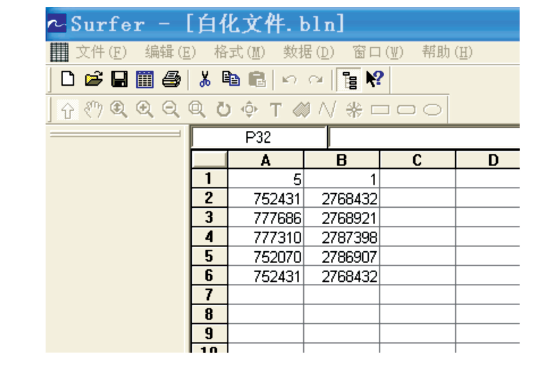This screenshot has height=370, width=548.
Task: Click the worksheet icon beside the menu bar
Action: [x=59, y=52]
